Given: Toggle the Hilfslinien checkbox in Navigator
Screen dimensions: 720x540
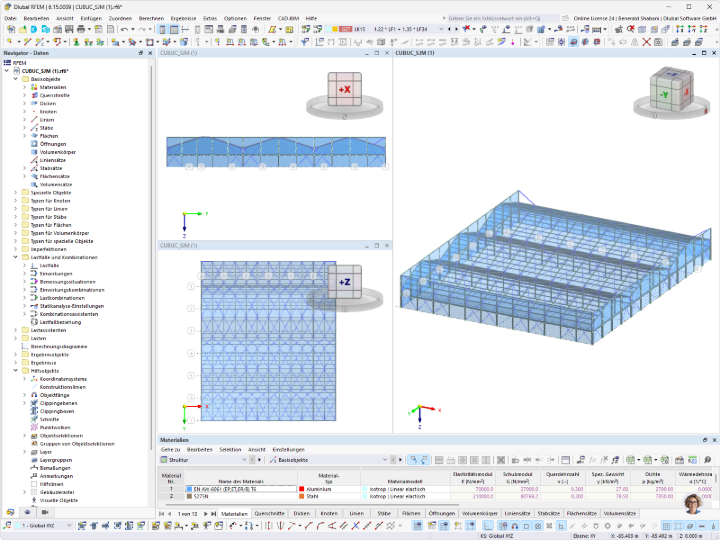Looking at the screenshot, I should pyautogui.click(x=34, y=484).
